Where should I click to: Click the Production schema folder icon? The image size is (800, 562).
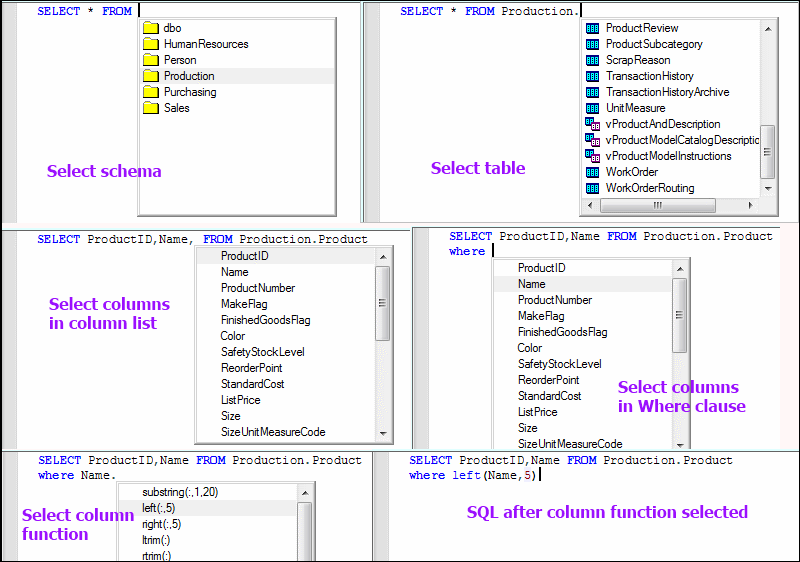click(151, 76)
